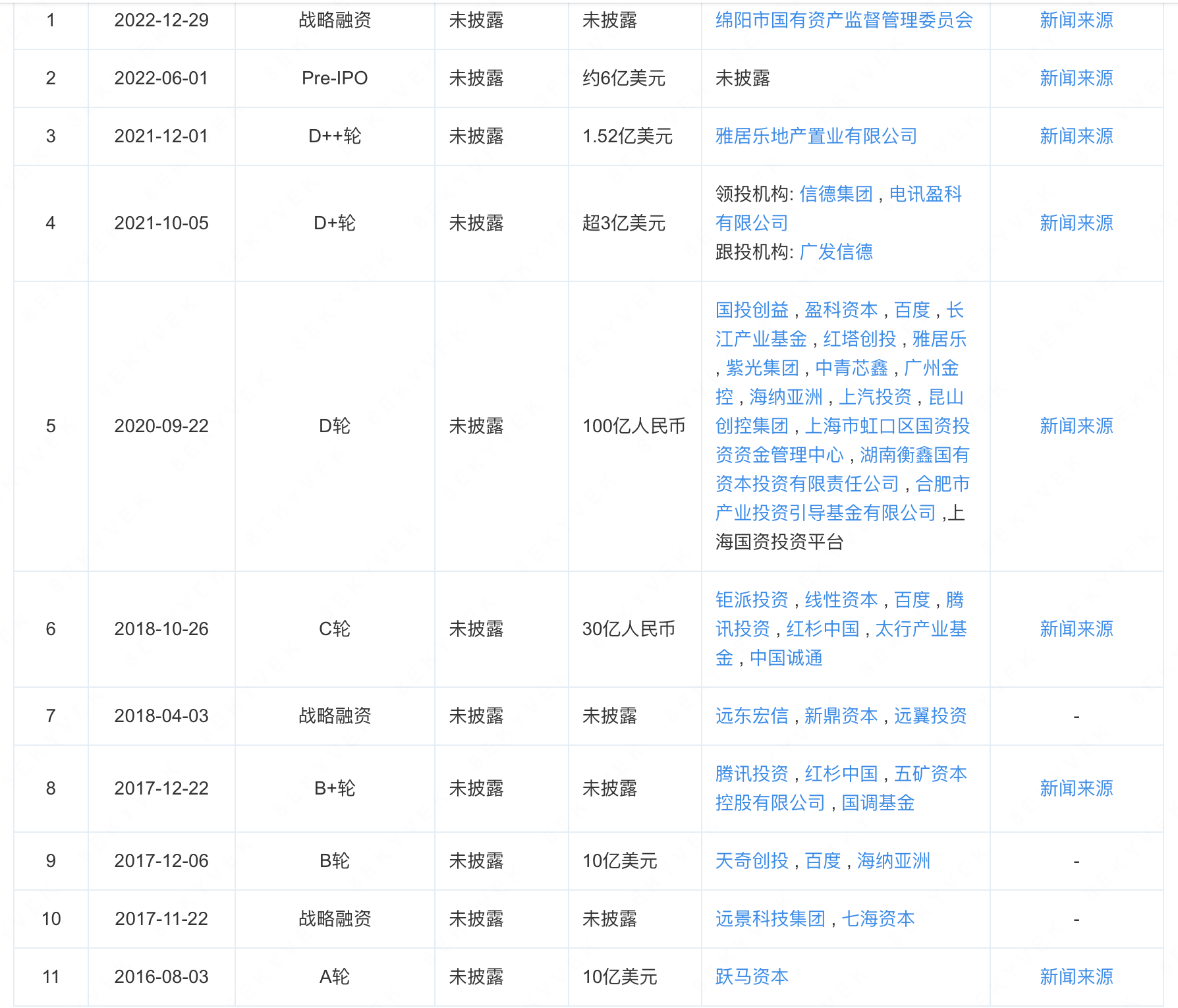
Task: Open 新闻来源 for the A轮 row
Action: pos(1076,977)
